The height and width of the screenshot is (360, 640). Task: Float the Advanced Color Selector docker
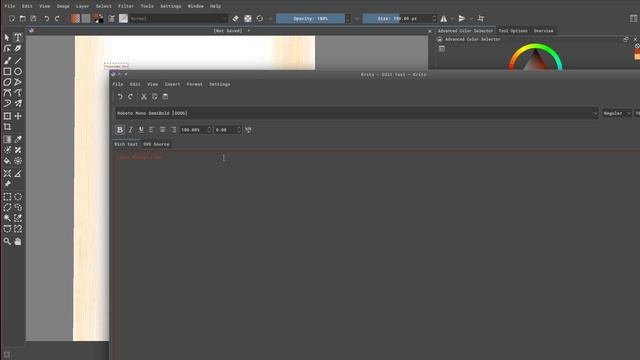pos(626,39)
